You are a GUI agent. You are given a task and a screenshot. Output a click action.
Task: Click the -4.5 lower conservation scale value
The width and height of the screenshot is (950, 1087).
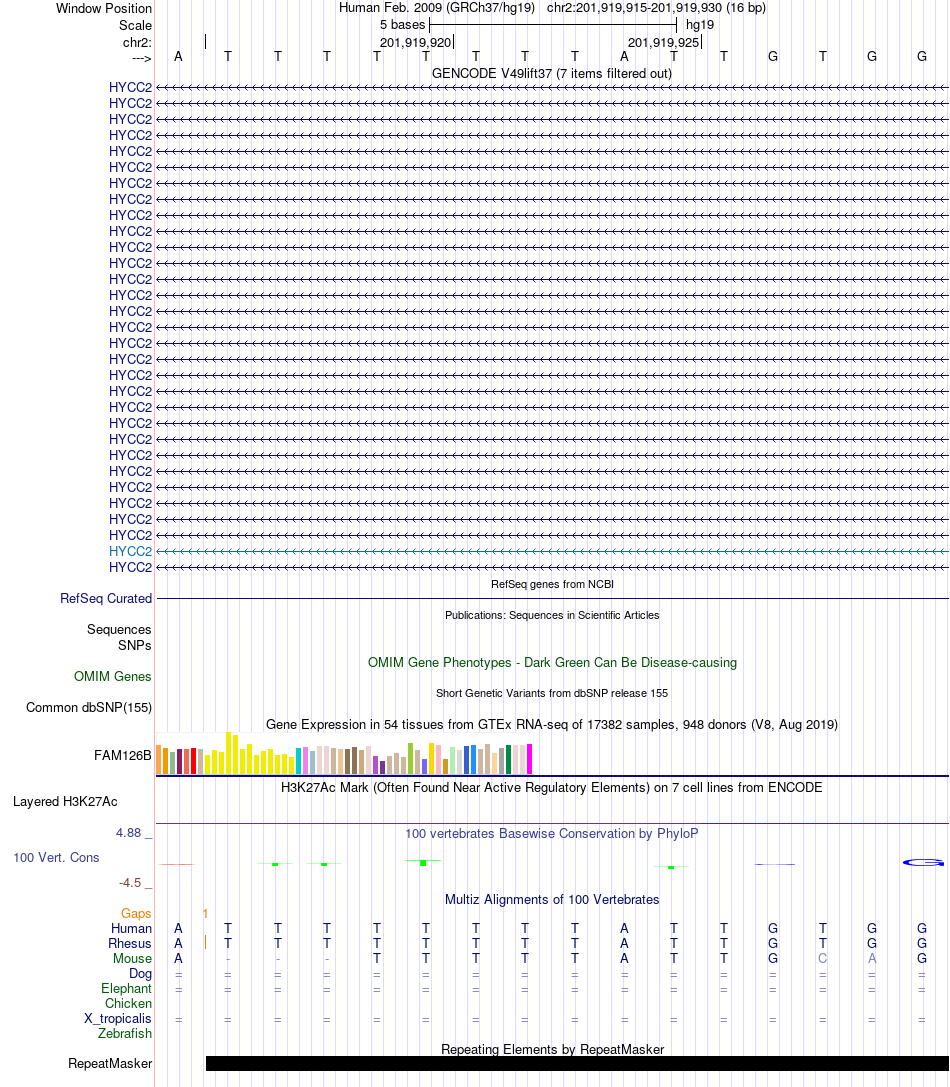click(130, 882)
